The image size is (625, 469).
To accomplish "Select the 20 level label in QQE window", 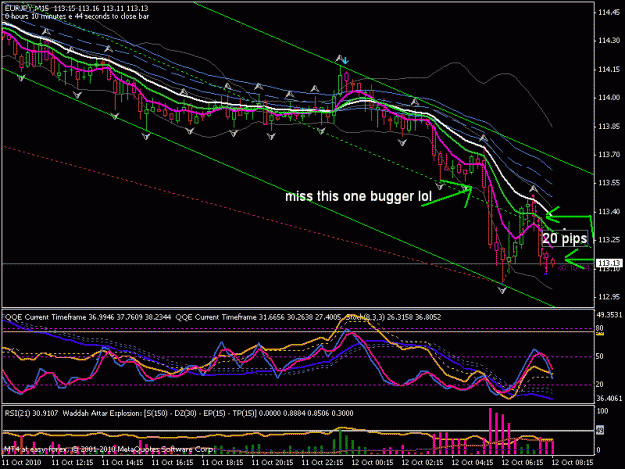I will 599,385.
